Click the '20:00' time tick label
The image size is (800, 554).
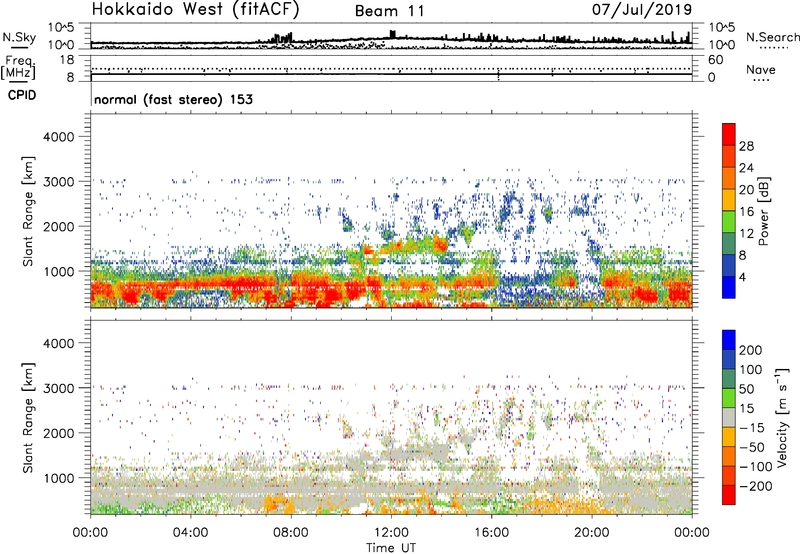point(592,533)
